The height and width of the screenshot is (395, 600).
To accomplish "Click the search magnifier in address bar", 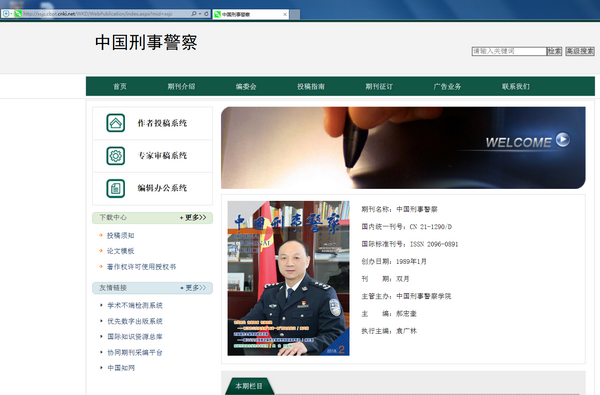I will tap(194, 14).
